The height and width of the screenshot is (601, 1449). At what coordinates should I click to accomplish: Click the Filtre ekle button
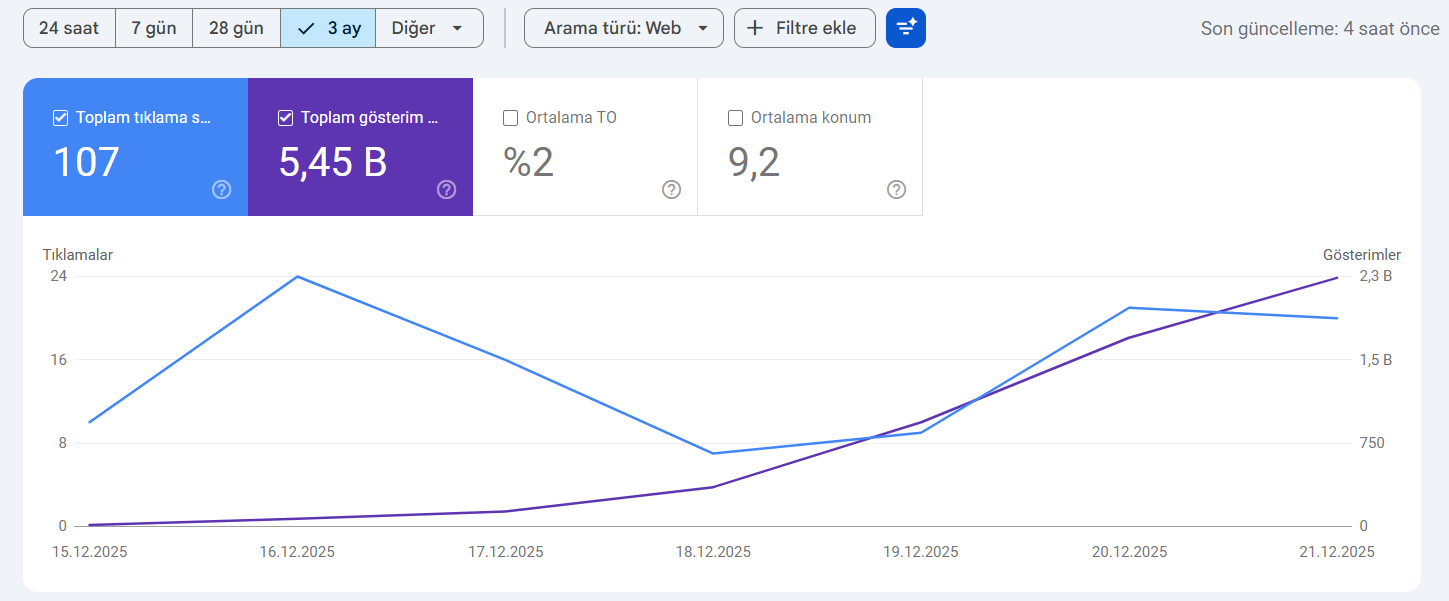click(x=804, y=28)
